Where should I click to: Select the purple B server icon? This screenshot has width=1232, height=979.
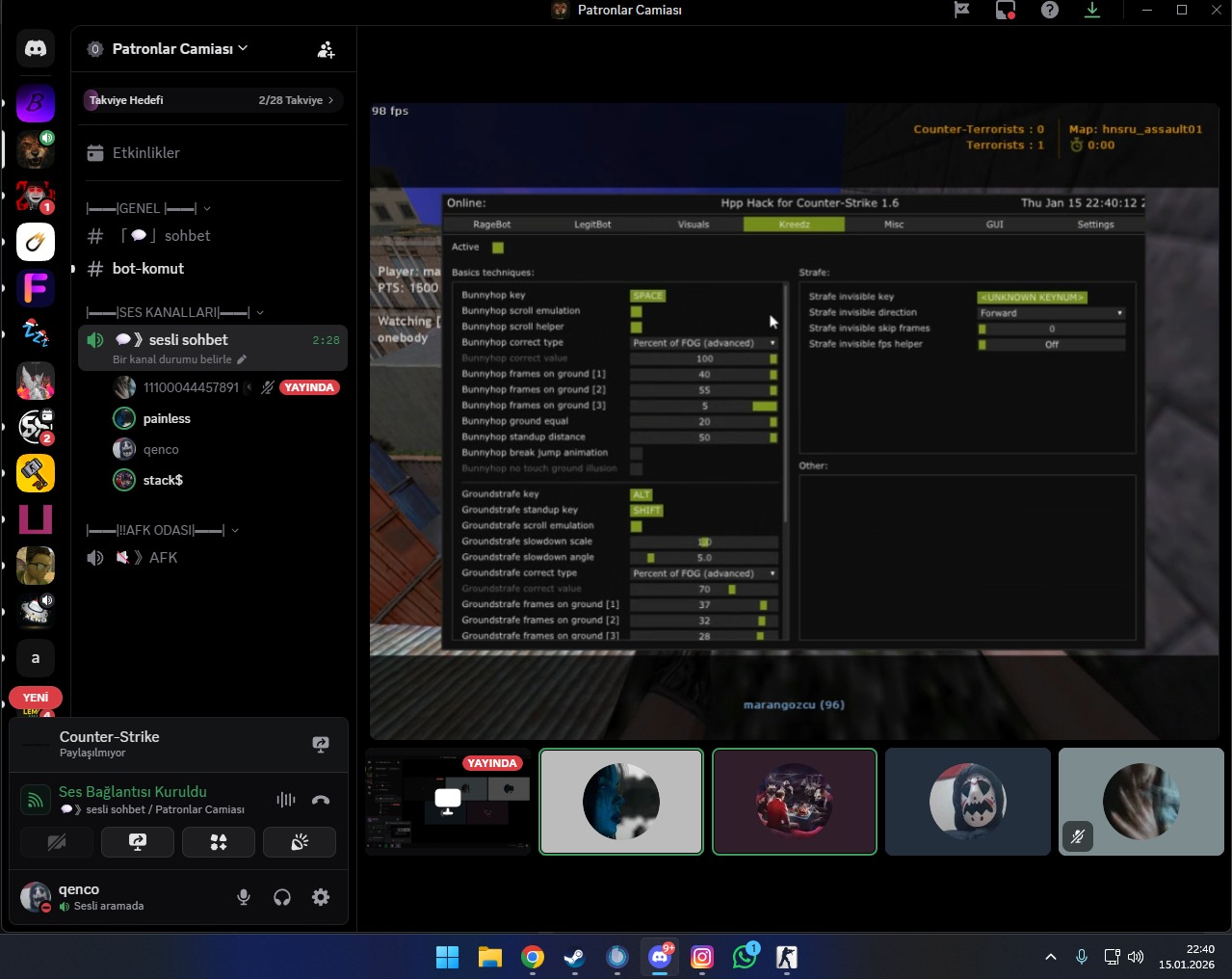(x=36, y=103)
